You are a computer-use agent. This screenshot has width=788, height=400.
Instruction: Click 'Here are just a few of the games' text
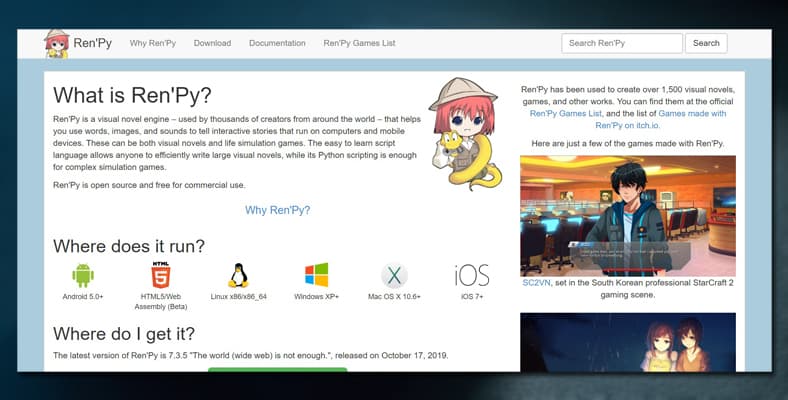point(628,144)
